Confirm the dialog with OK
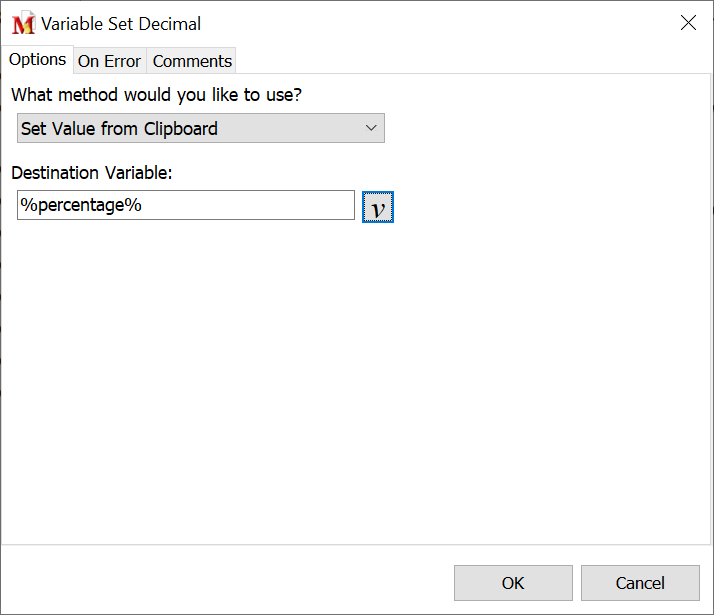 (513, 583)
